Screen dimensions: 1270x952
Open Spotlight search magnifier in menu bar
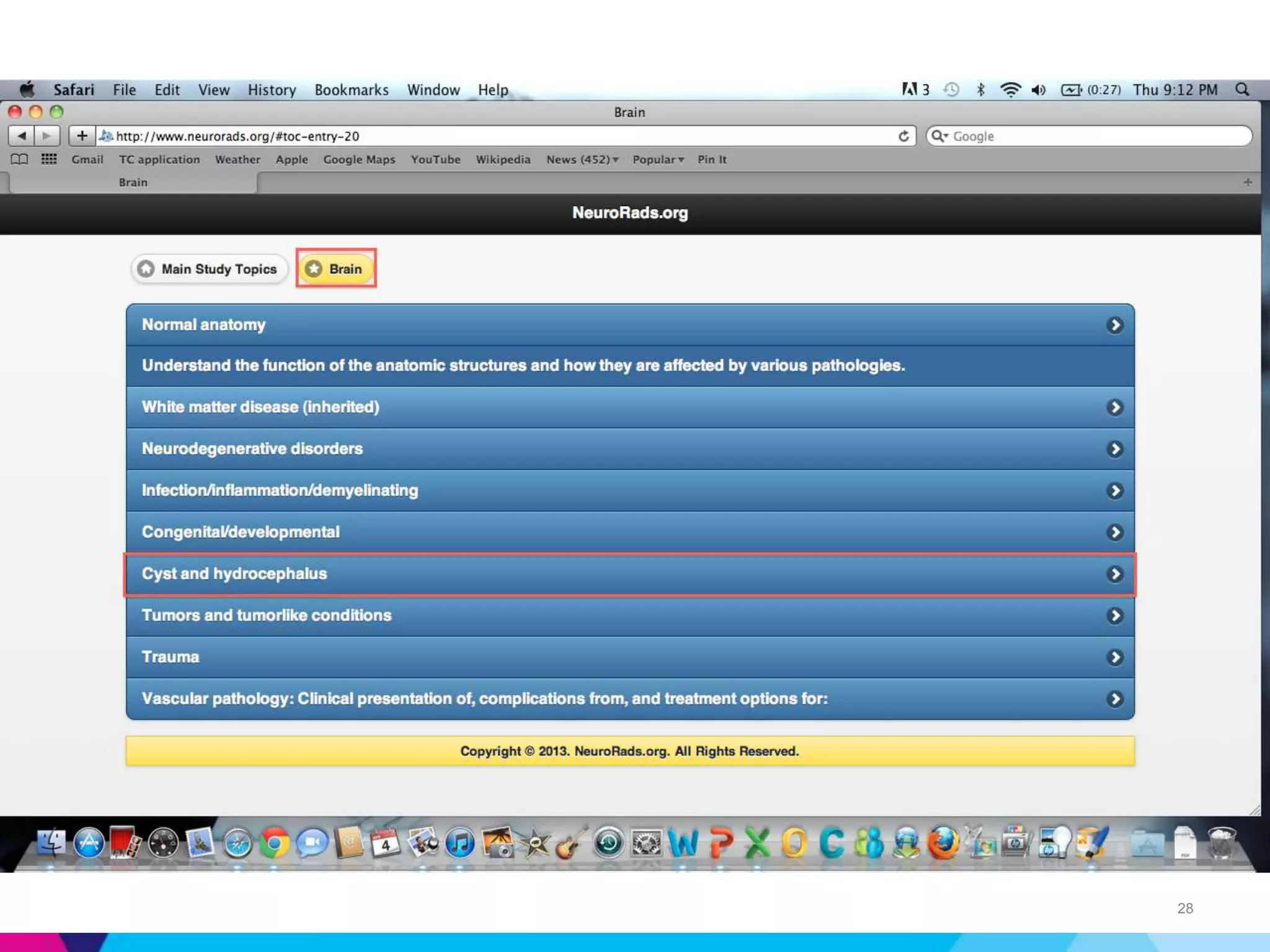tap(1242, 89)
